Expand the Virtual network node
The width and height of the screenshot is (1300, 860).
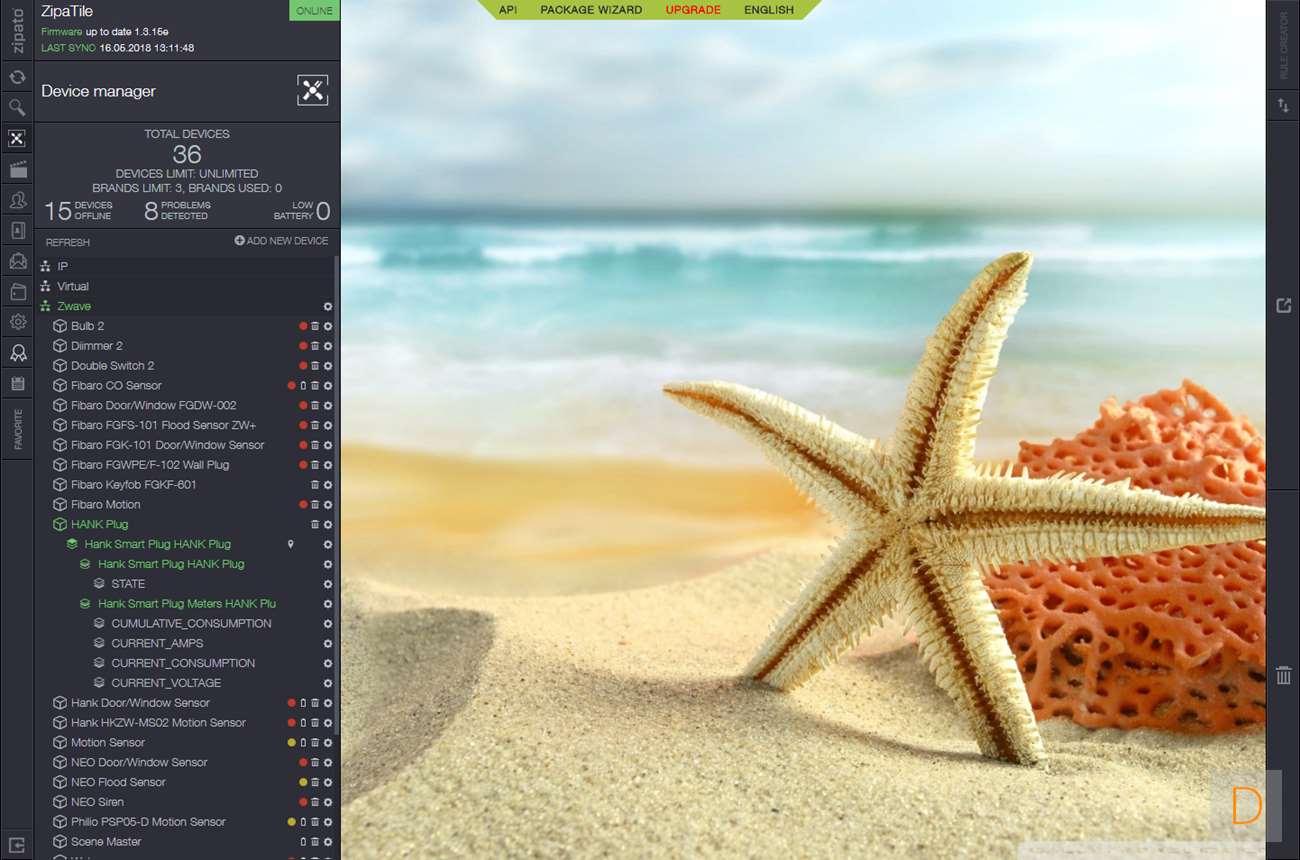click(x=72, y=286)
